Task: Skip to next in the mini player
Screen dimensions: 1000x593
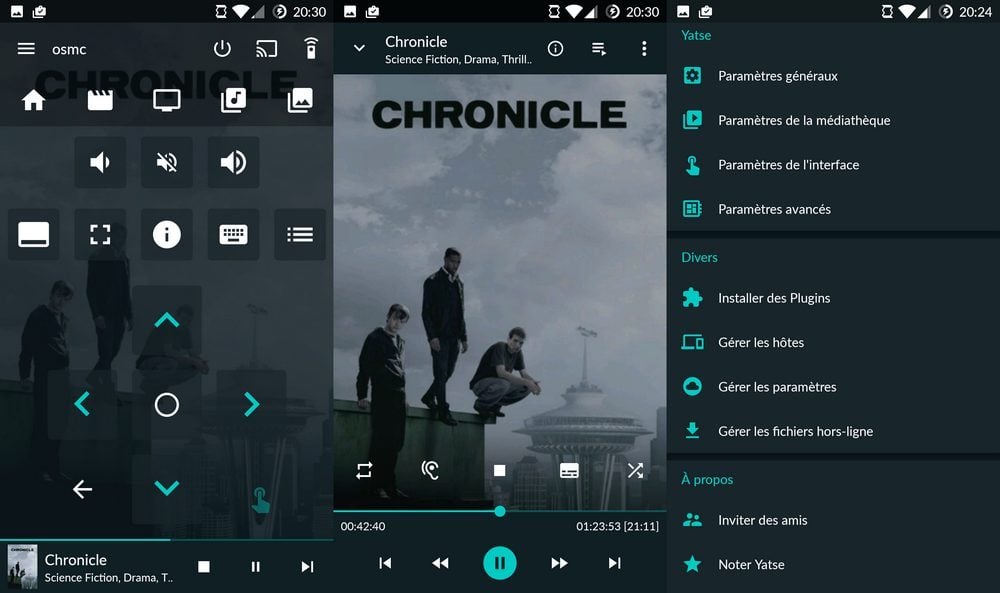Action: tap(307, 566)
